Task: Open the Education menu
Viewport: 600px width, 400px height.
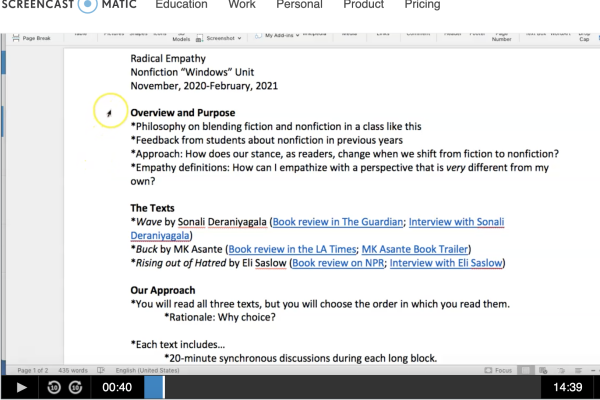Action: coord(181,6)
